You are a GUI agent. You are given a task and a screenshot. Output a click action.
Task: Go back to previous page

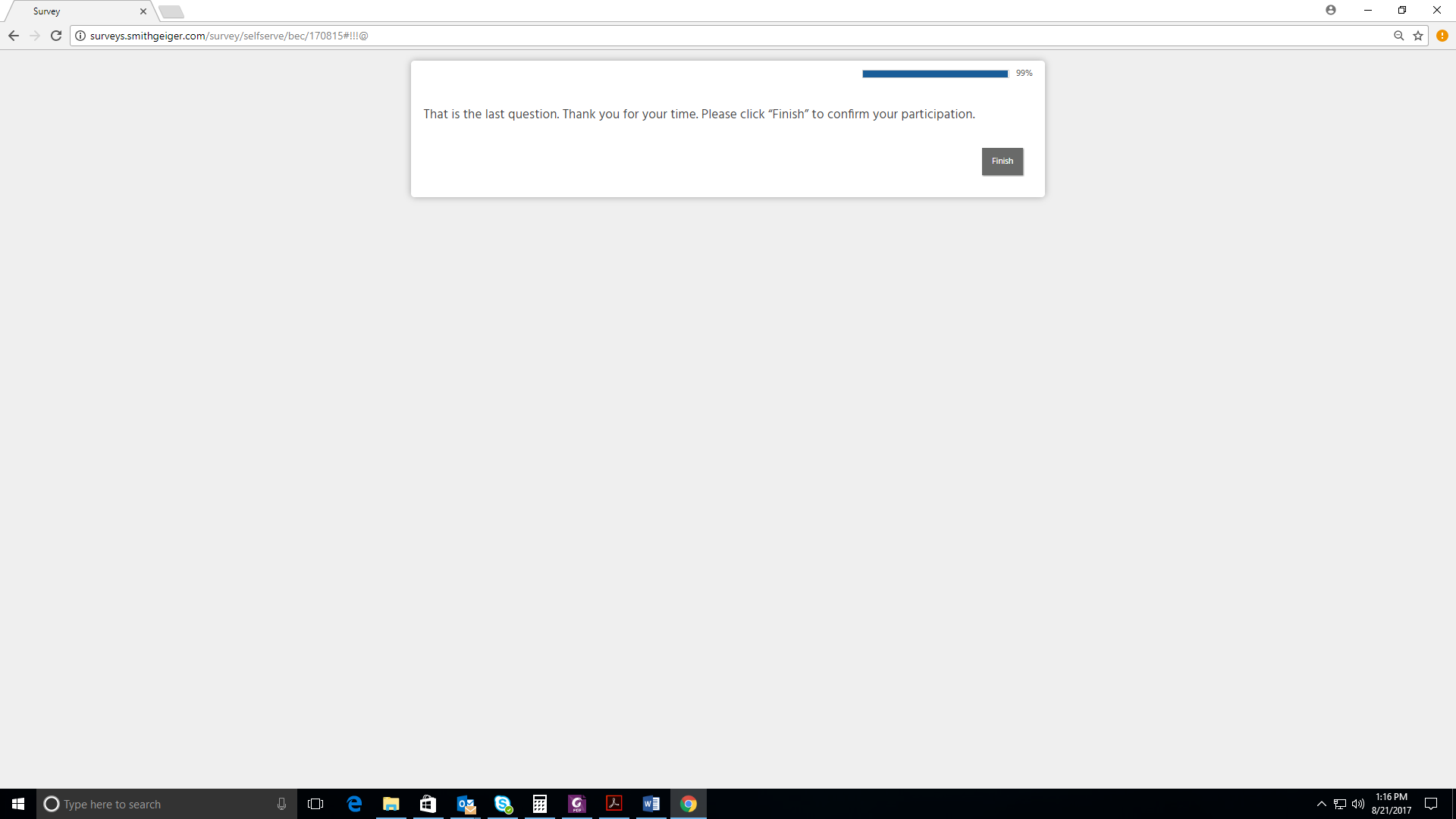click(14, 36)
